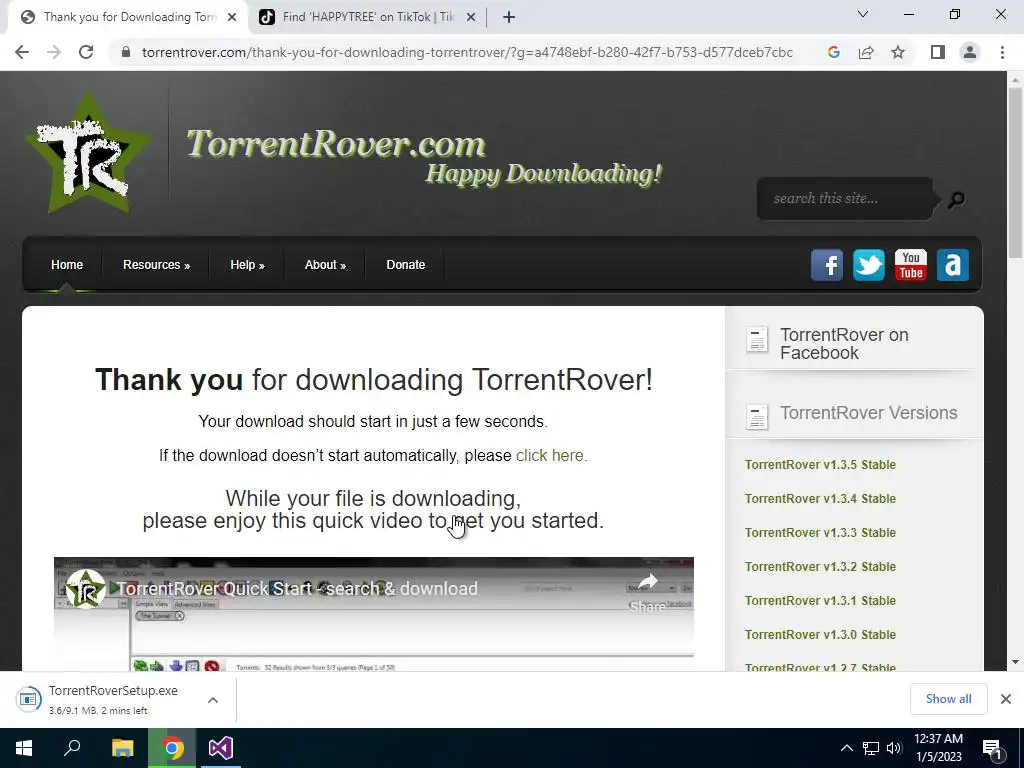Image resolution: width=1024 pixels, height=768 pixels.
Task: Go back with the browser back arrow
Action: [x=22, y=52]
